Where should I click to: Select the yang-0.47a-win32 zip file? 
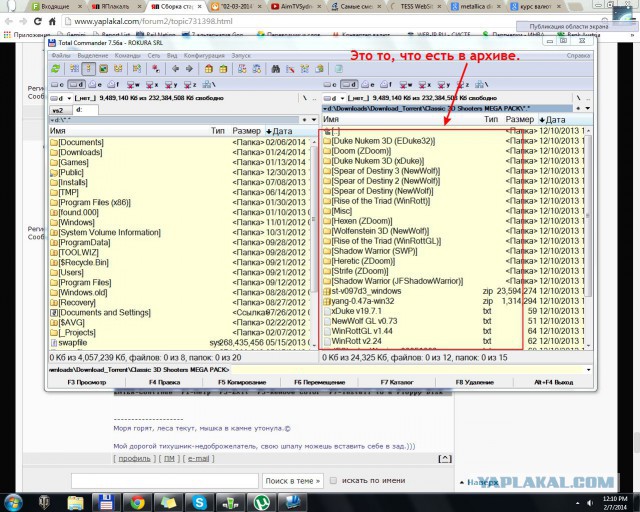click(358, 301)
